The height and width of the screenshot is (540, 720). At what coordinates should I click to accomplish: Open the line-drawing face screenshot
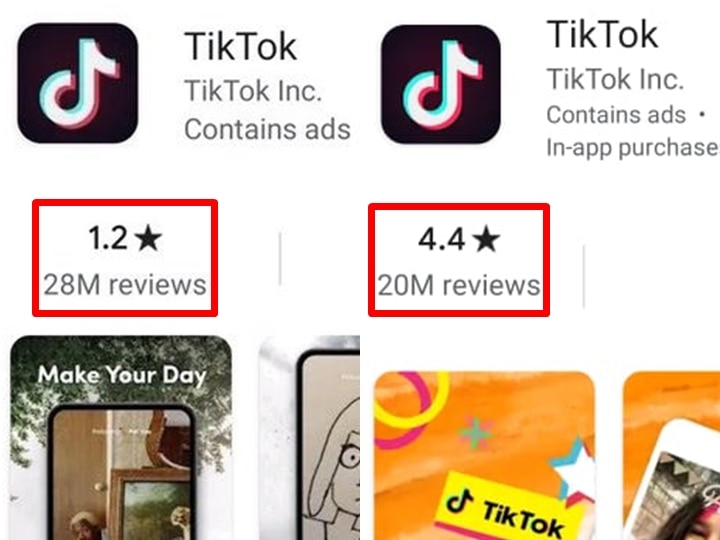pos(309,438)
